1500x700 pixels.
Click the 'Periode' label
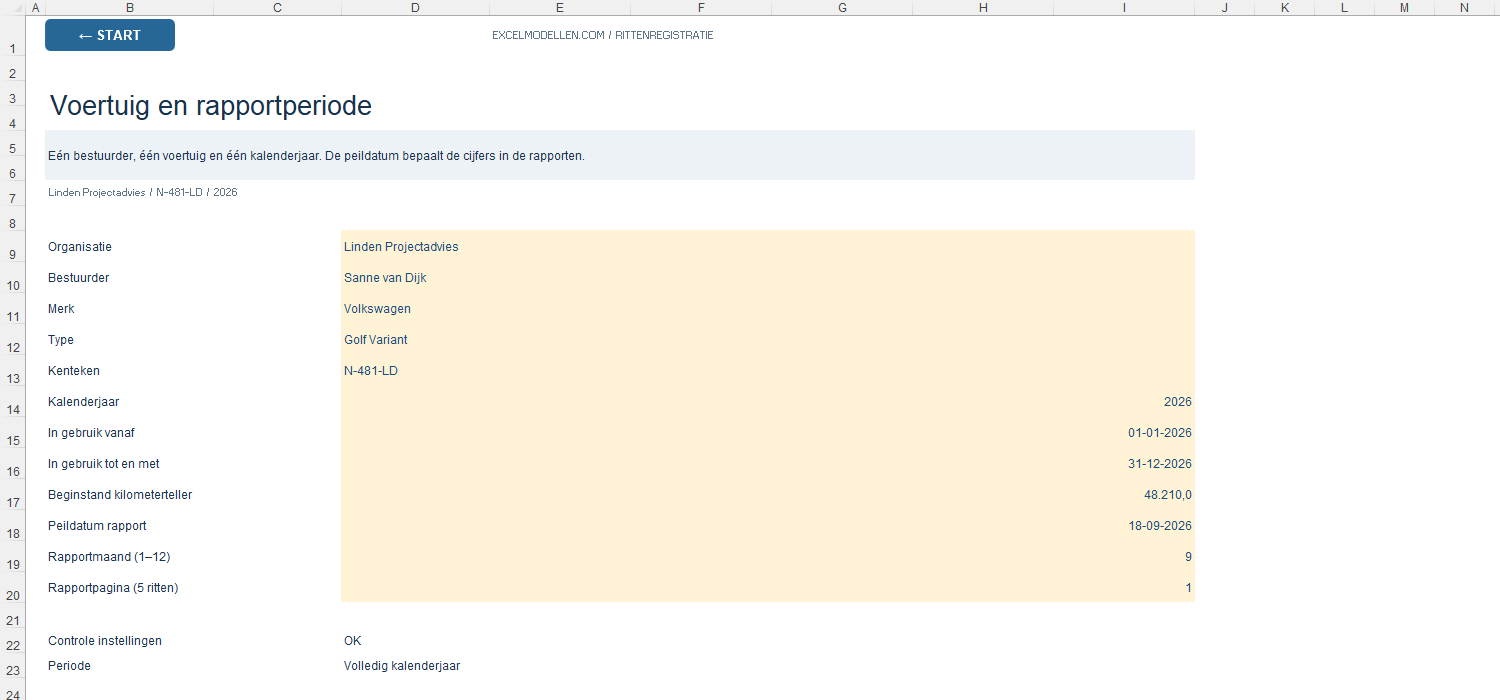tap(69, 666)
